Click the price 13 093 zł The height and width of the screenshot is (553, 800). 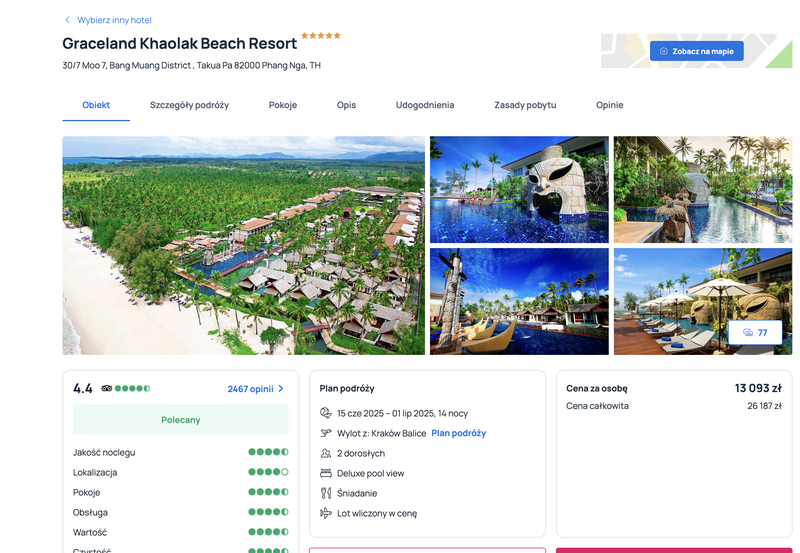(758, 388)
